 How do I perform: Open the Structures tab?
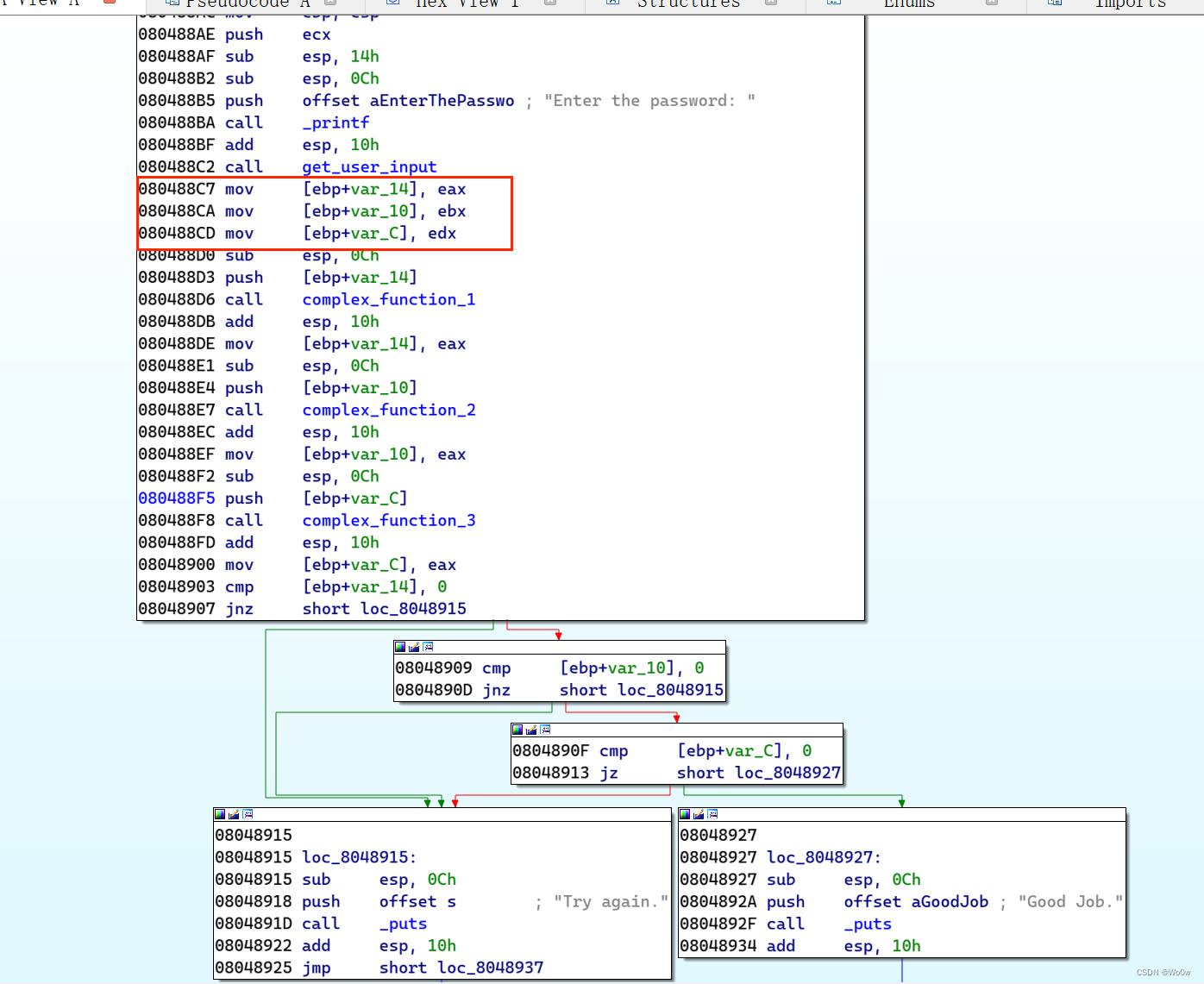688,3
